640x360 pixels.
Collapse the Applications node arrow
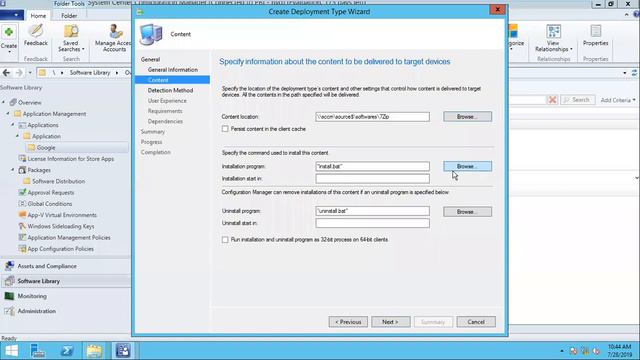click(x=13, y=124)
